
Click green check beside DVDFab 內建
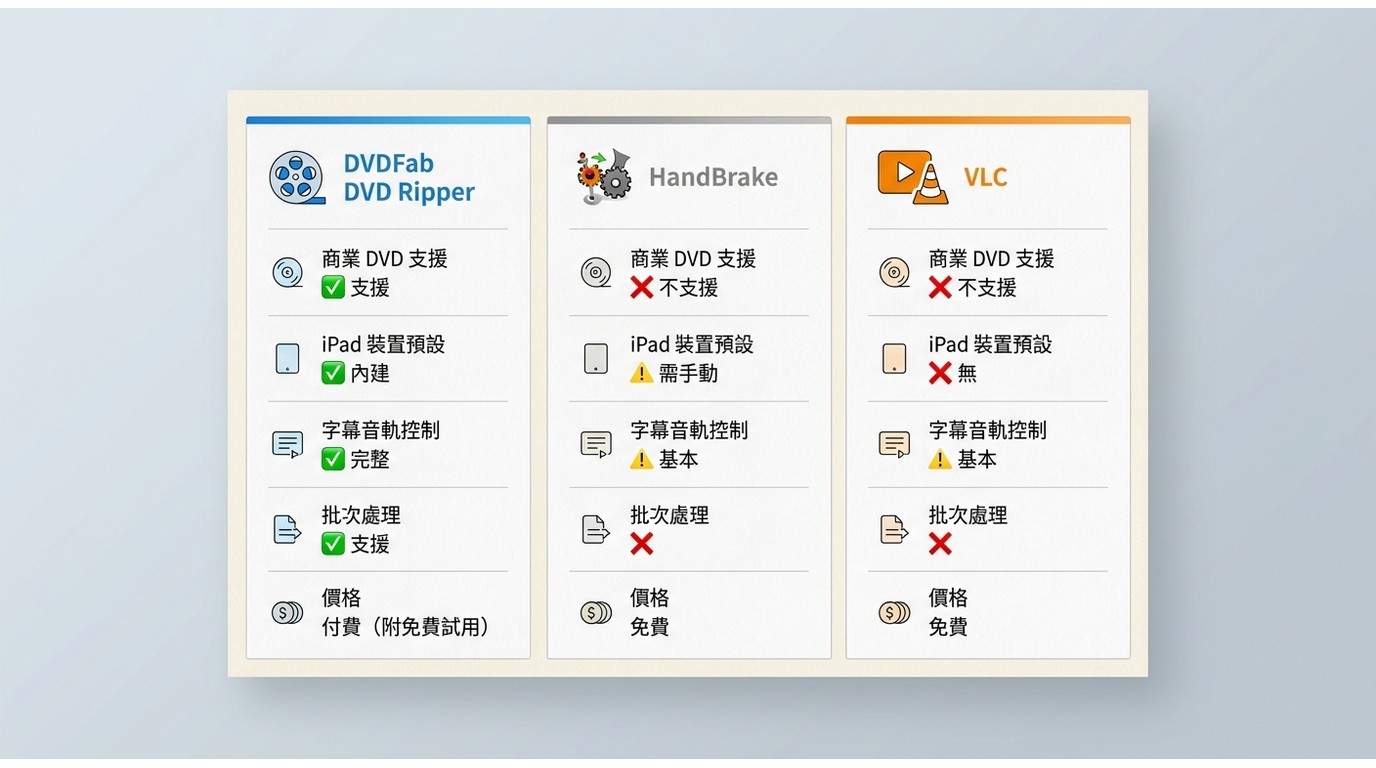333,373
